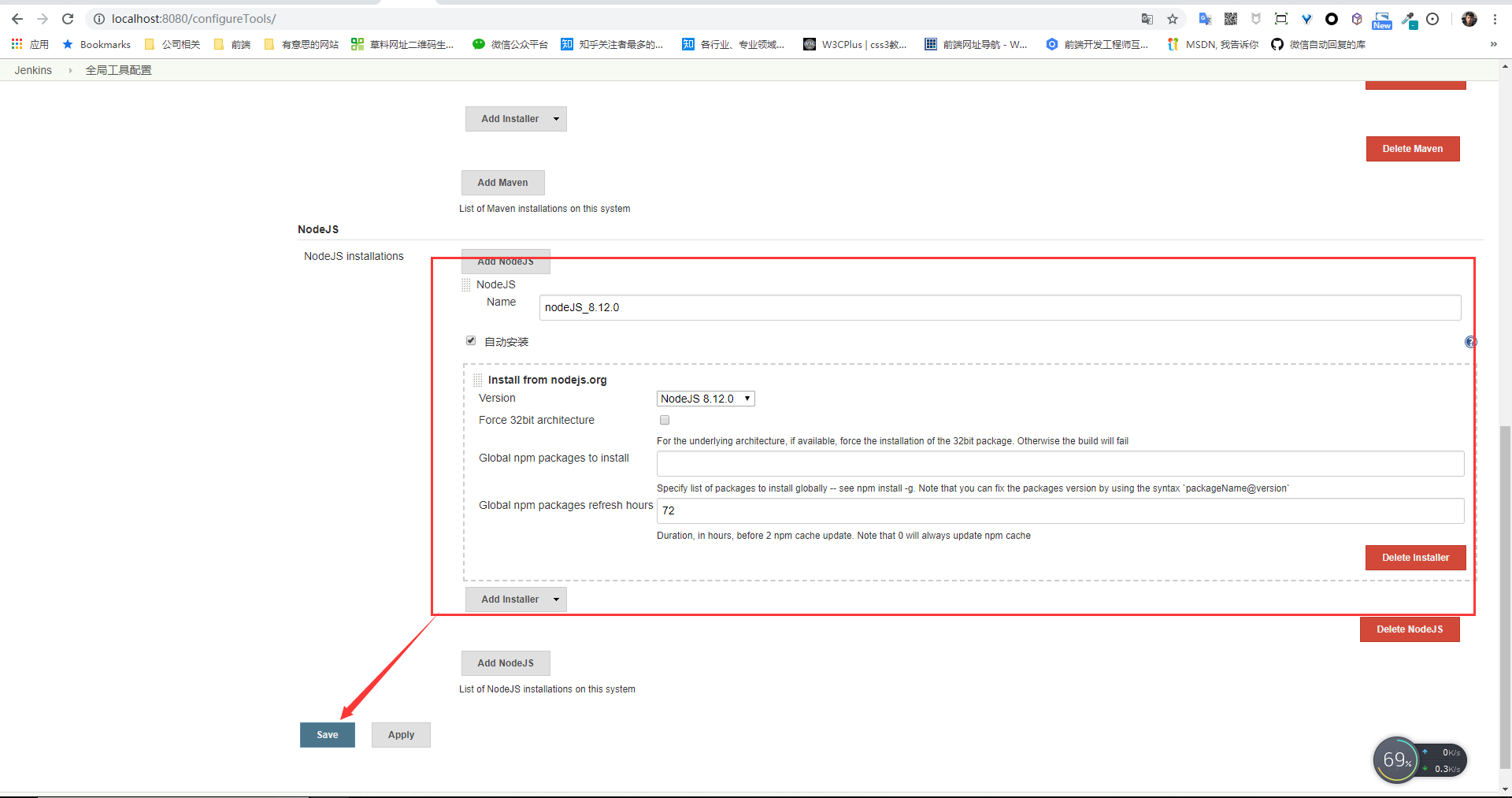1512x798 pixels.
Task: Open breadcrumb arrow menu after Jenkins
Action: [70, 70]
